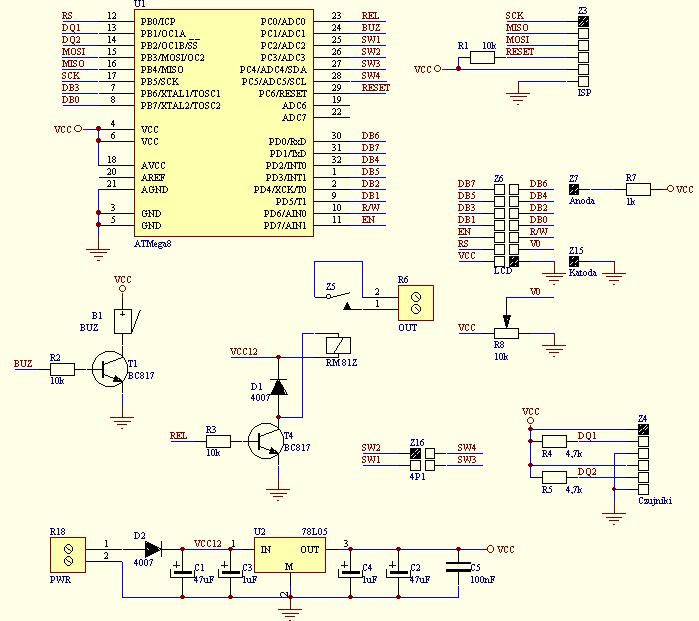
Task: Click the Z15 Katoda pad
Action: [x=574, y=261]
